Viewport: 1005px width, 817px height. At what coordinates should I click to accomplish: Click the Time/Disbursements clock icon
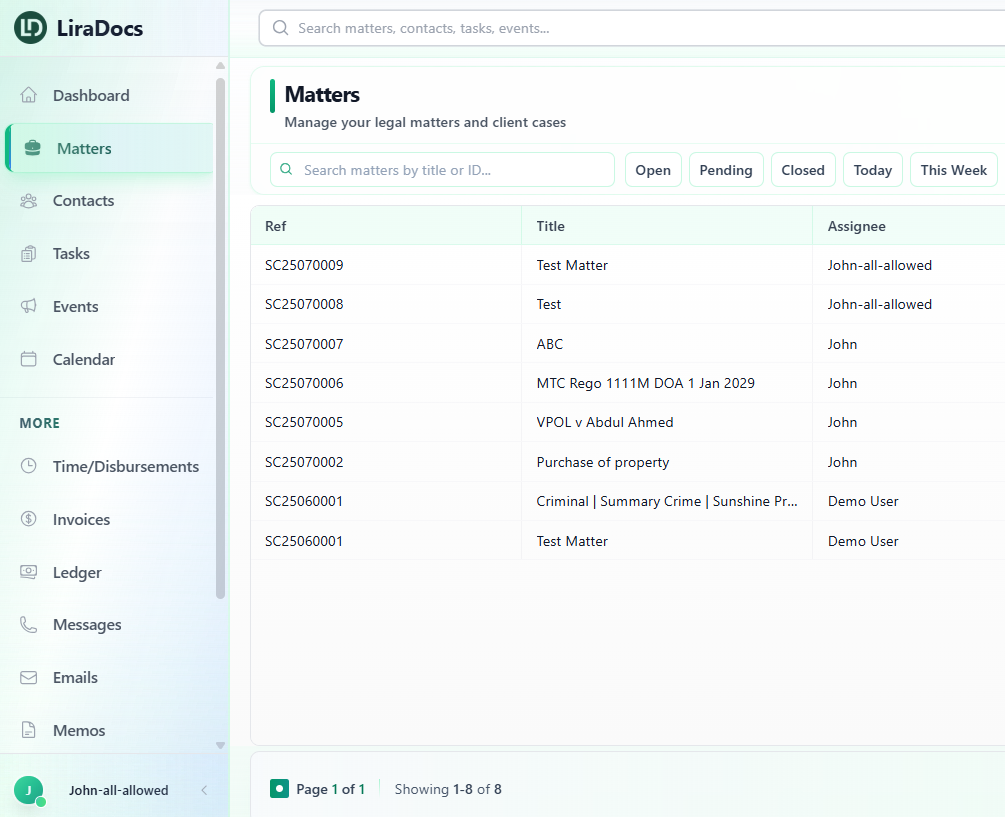tap(29, 467)
